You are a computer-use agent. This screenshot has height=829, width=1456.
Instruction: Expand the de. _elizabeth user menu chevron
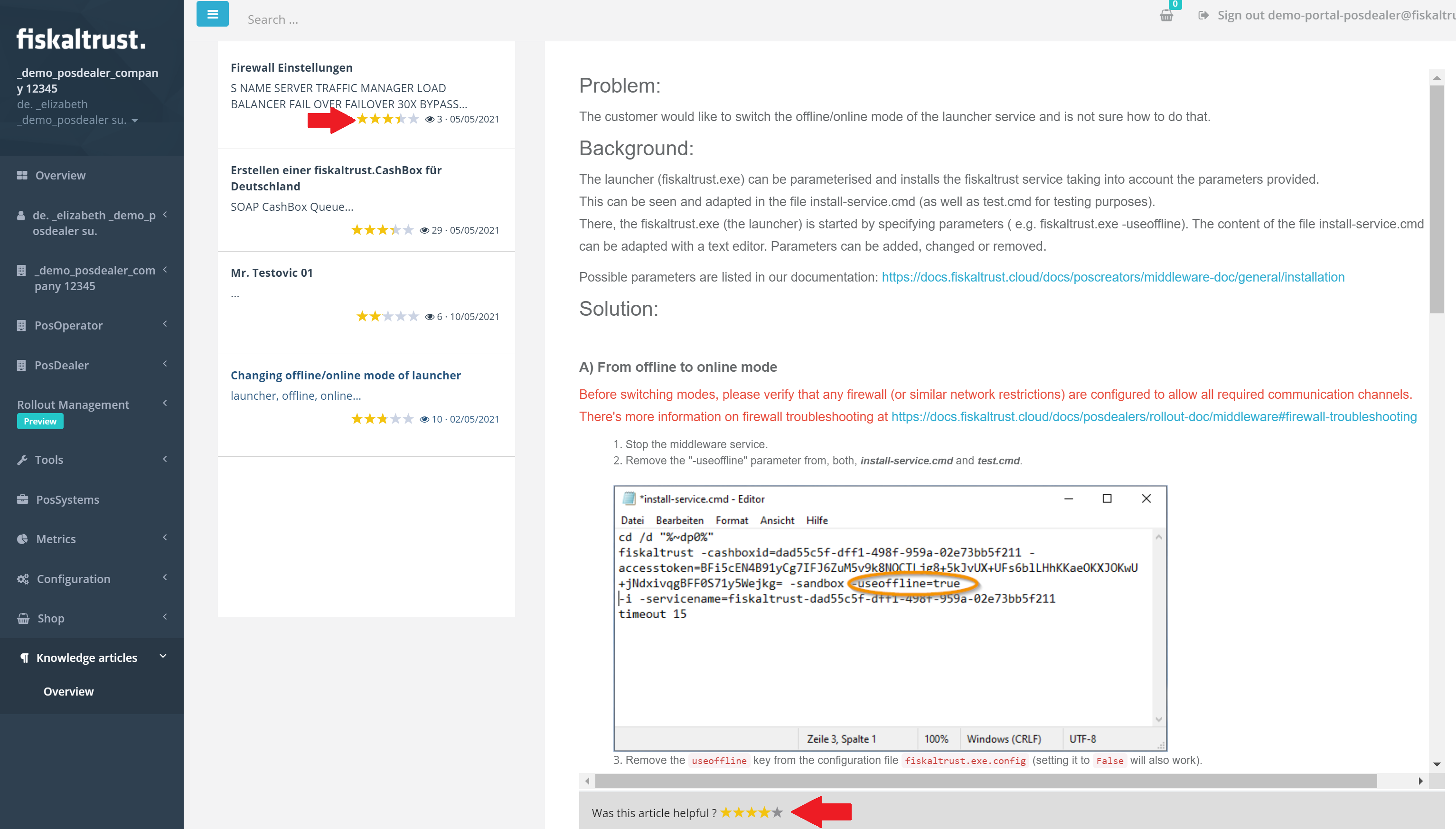[x=165, y=215]
